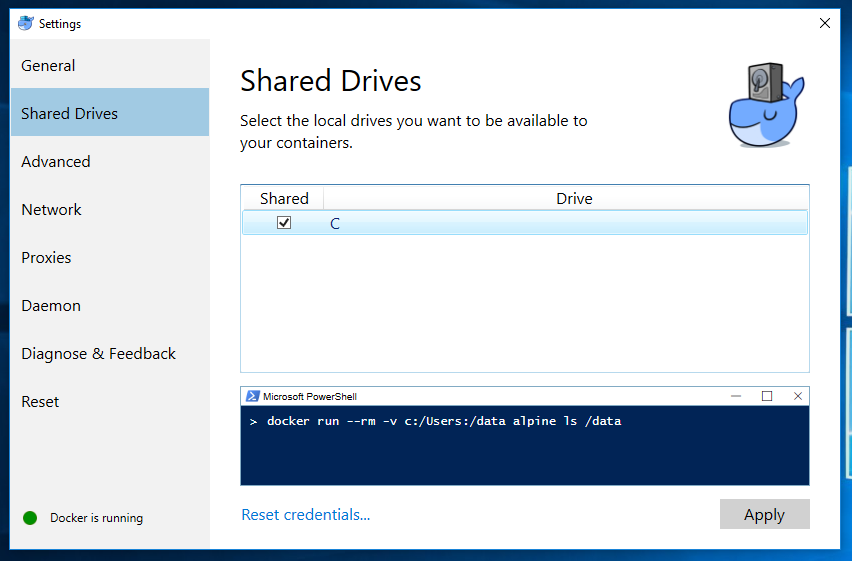Go to the Proxies tab

pyautogui.click(x=110, y=257)
